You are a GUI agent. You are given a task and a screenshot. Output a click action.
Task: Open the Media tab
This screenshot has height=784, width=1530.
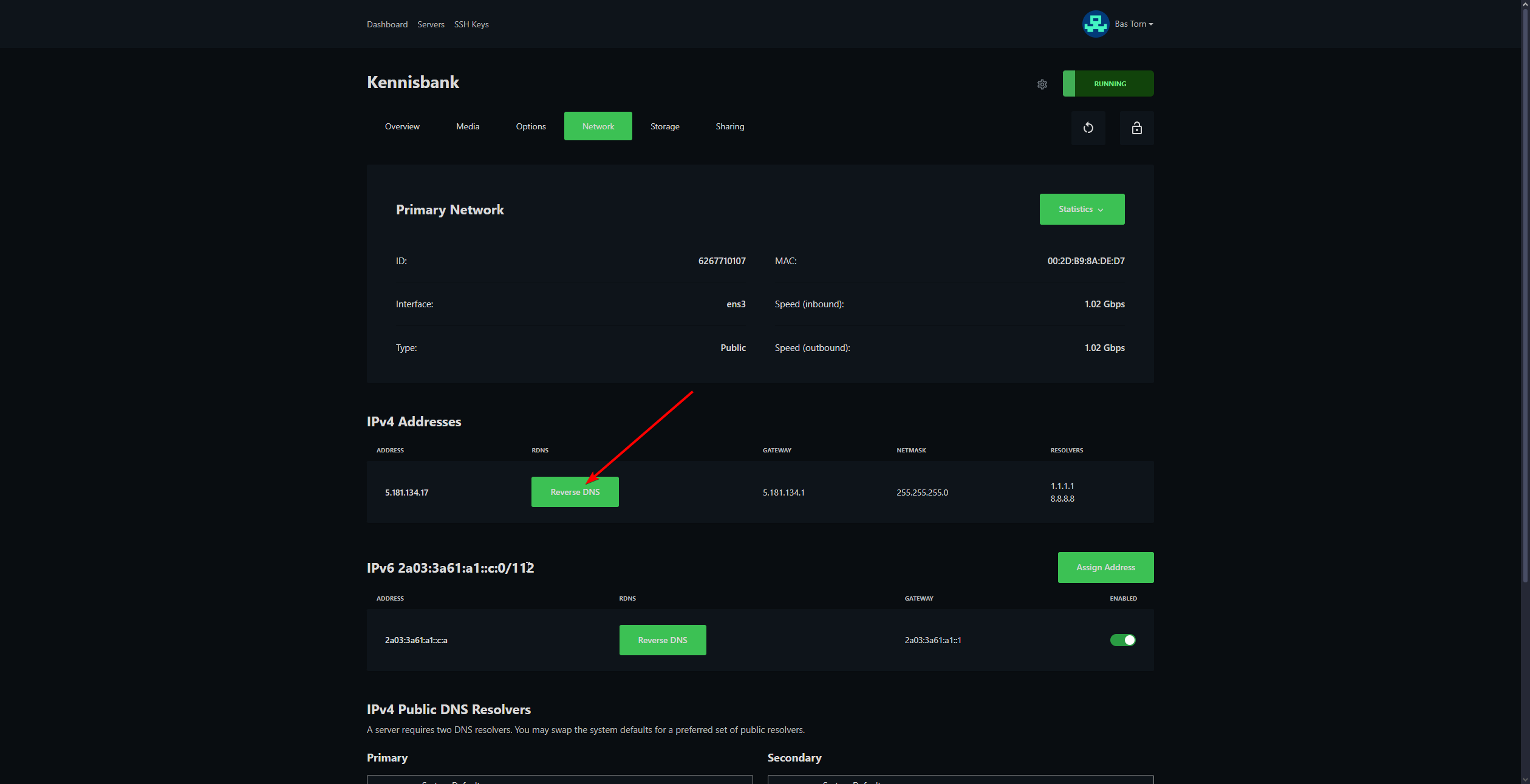coord(467,126)
